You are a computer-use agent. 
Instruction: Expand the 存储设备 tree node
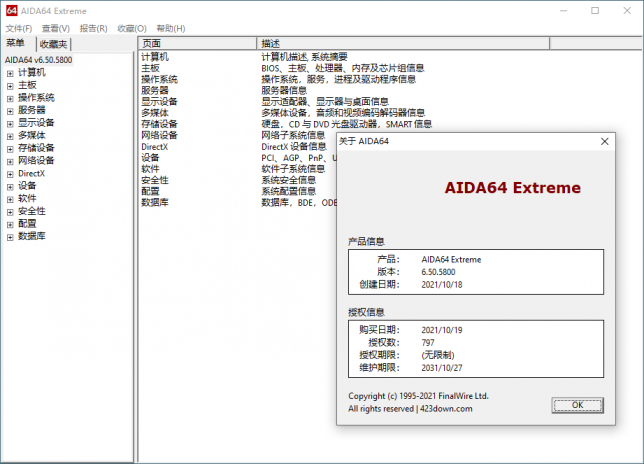point(10,149)
